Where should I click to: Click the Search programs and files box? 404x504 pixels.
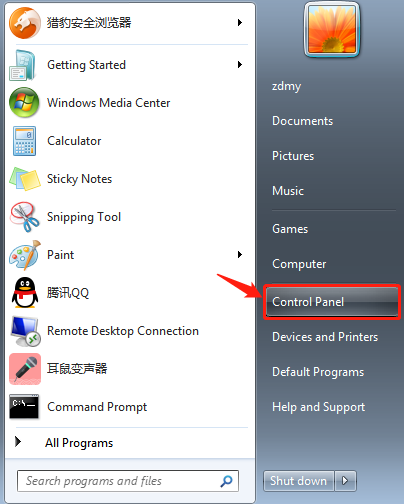pyautogui.click(x=128, y=481)
